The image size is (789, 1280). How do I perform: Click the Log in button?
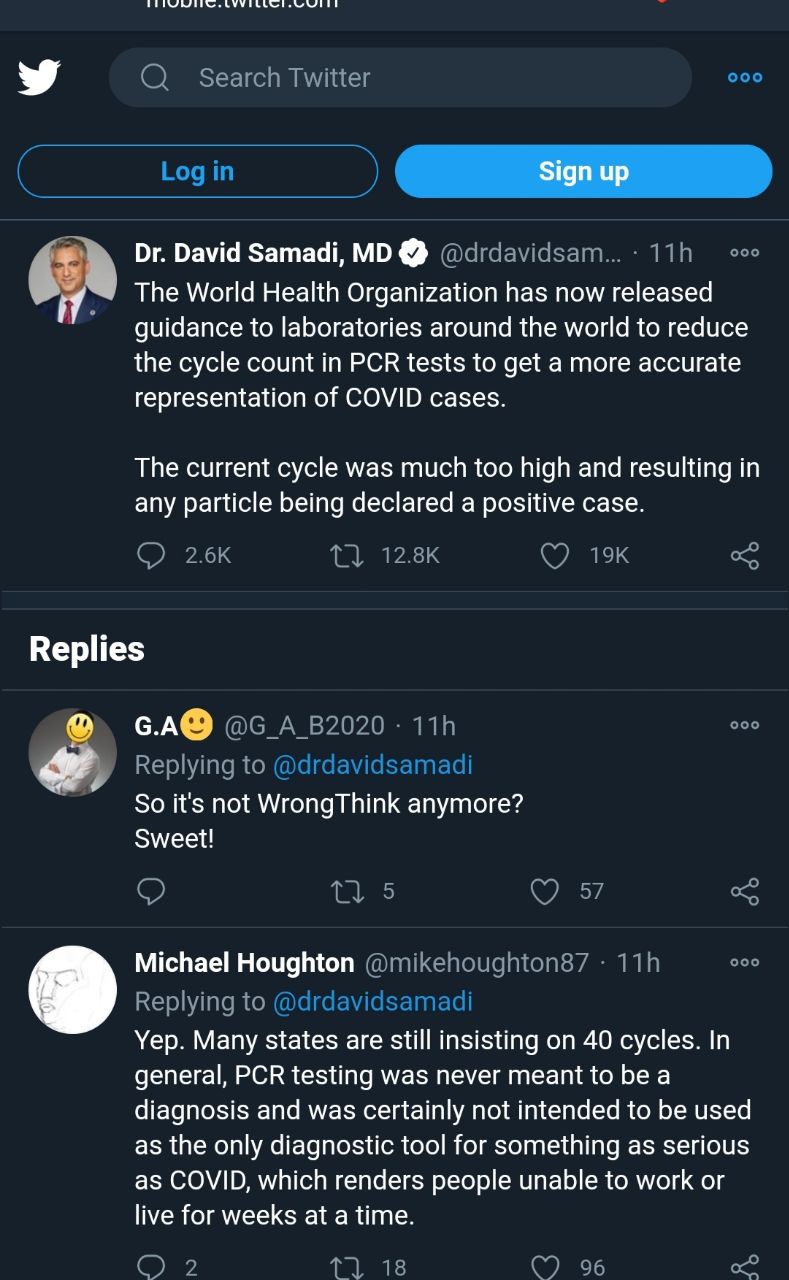tap(198, 171)
